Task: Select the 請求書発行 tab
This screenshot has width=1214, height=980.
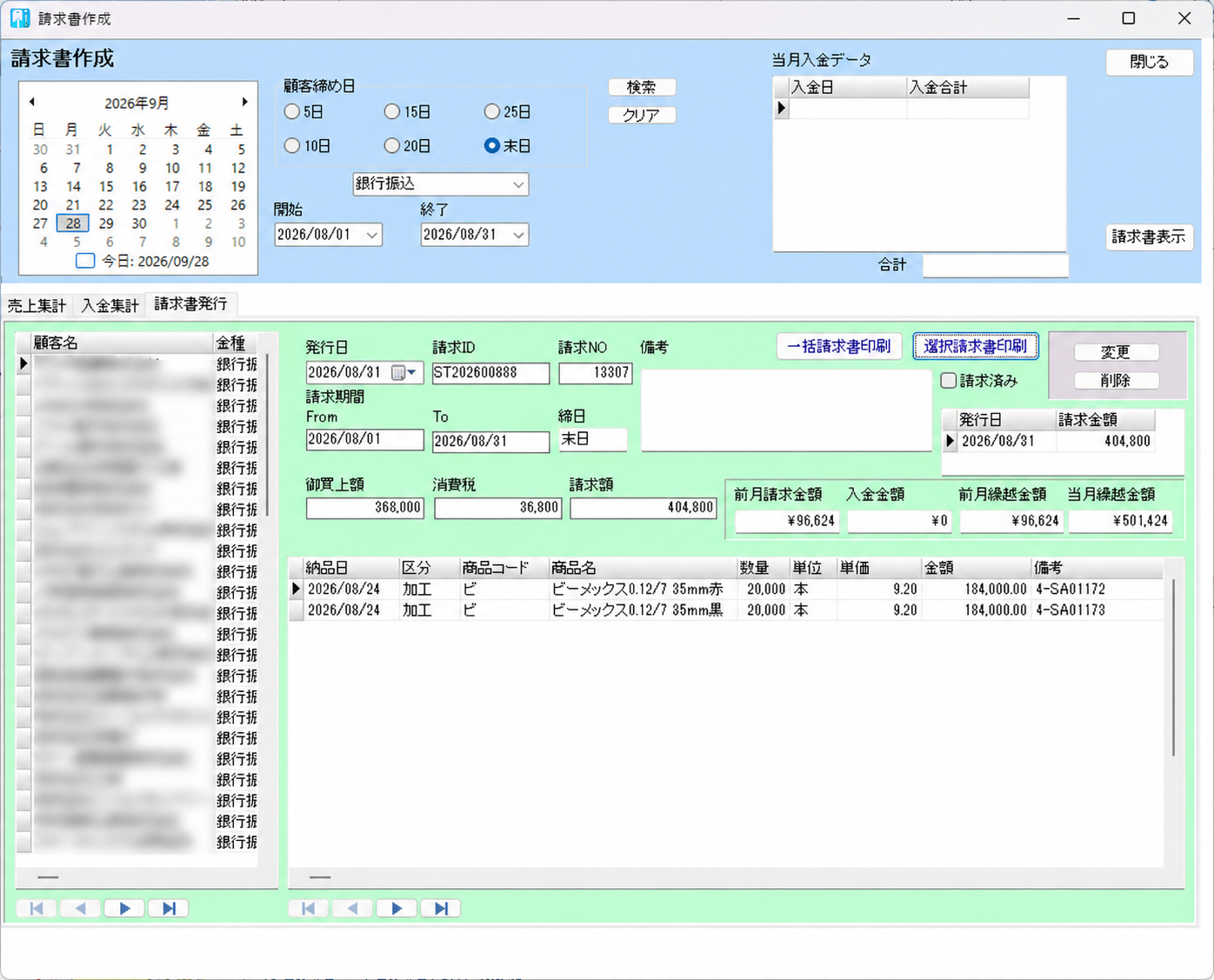Action: tap(190, 303)
